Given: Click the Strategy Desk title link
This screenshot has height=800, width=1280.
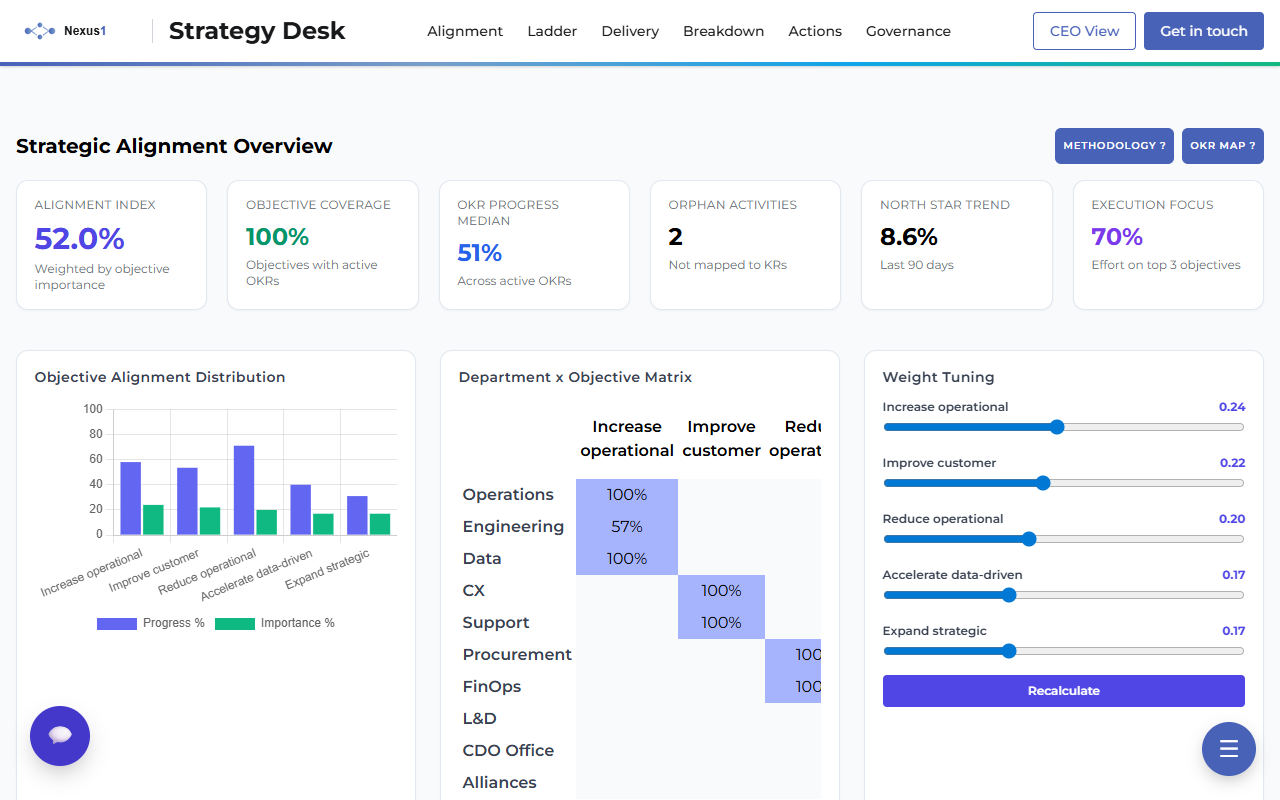Looking at the screenshot, I should (x=256, y=31).
